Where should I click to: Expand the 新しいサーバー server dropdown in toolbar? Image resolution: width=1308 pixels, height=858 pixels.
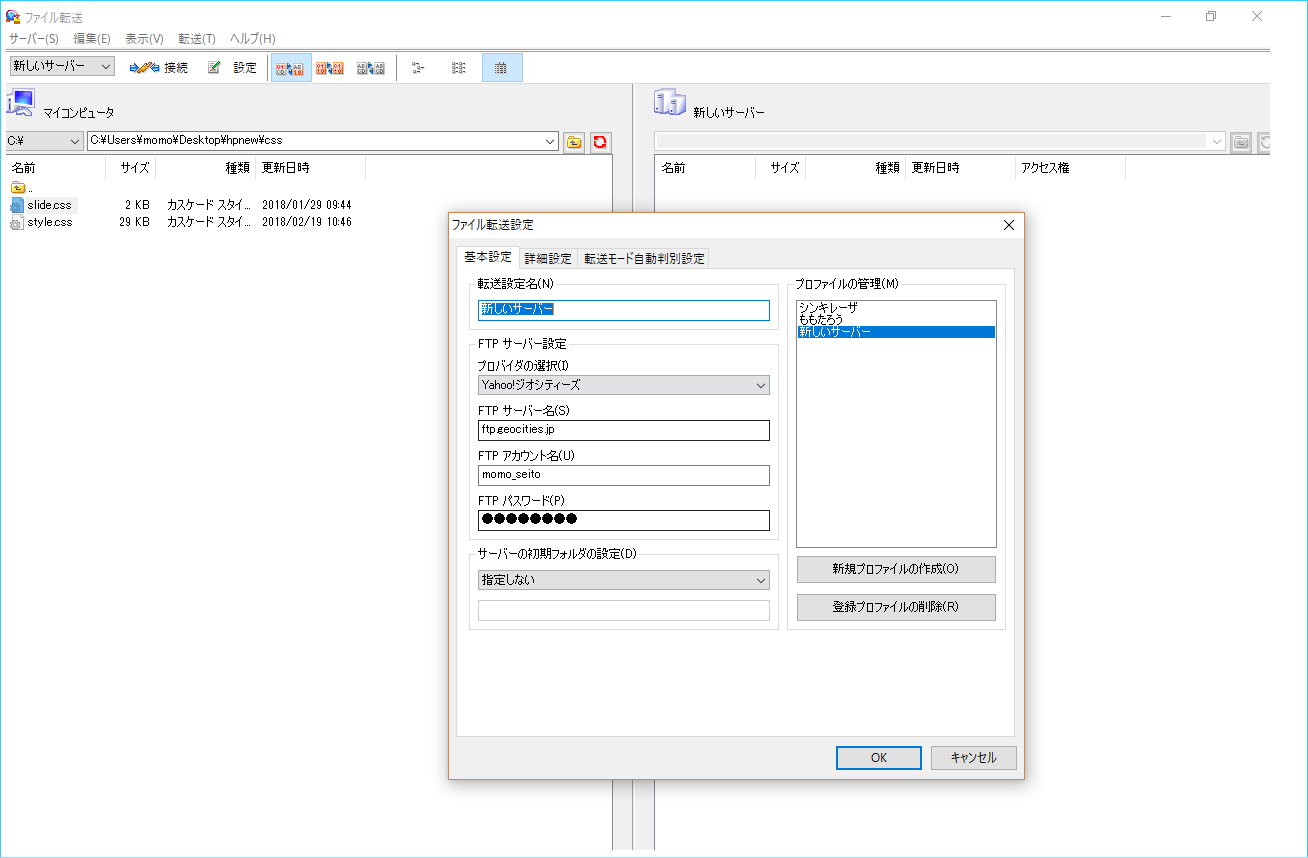[62, 67]
